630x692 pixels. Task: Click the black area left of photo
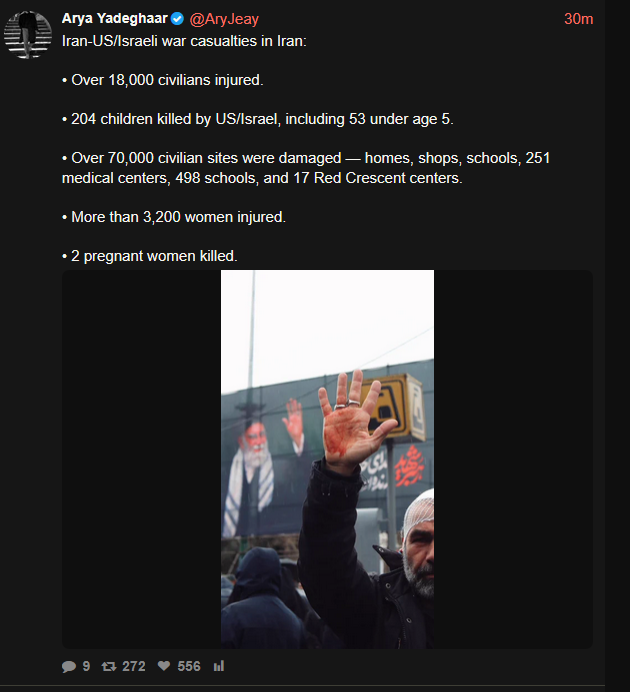click(141, 459)
